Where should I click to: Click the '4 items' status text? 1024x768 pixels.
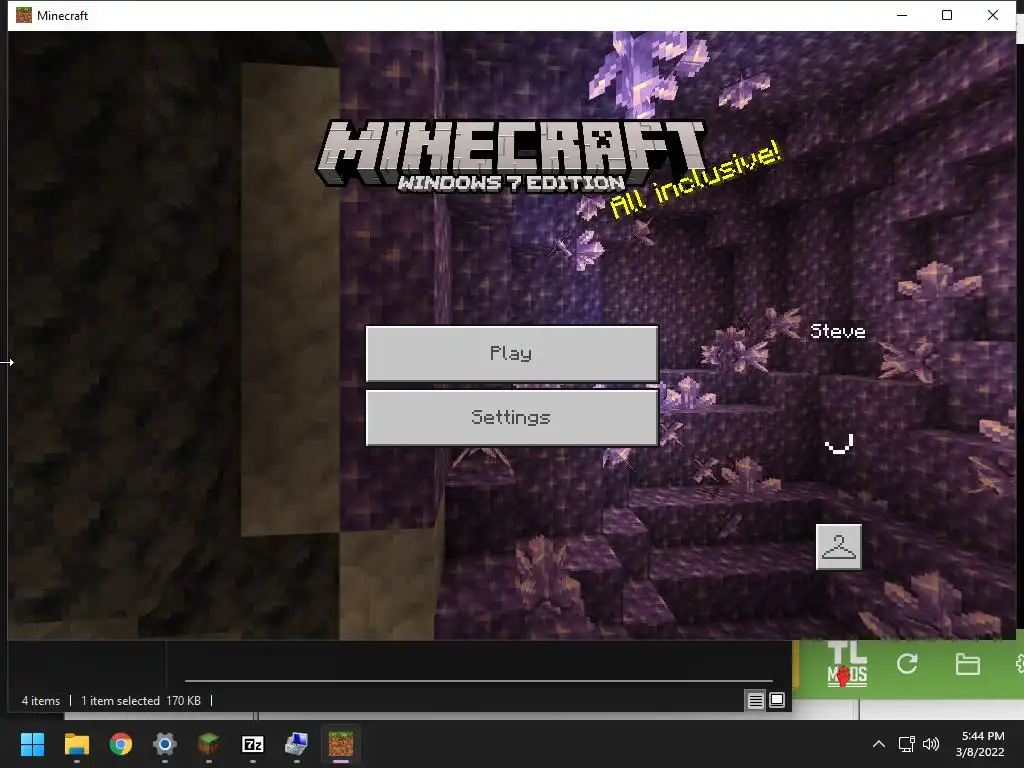(x=40, y=701)
